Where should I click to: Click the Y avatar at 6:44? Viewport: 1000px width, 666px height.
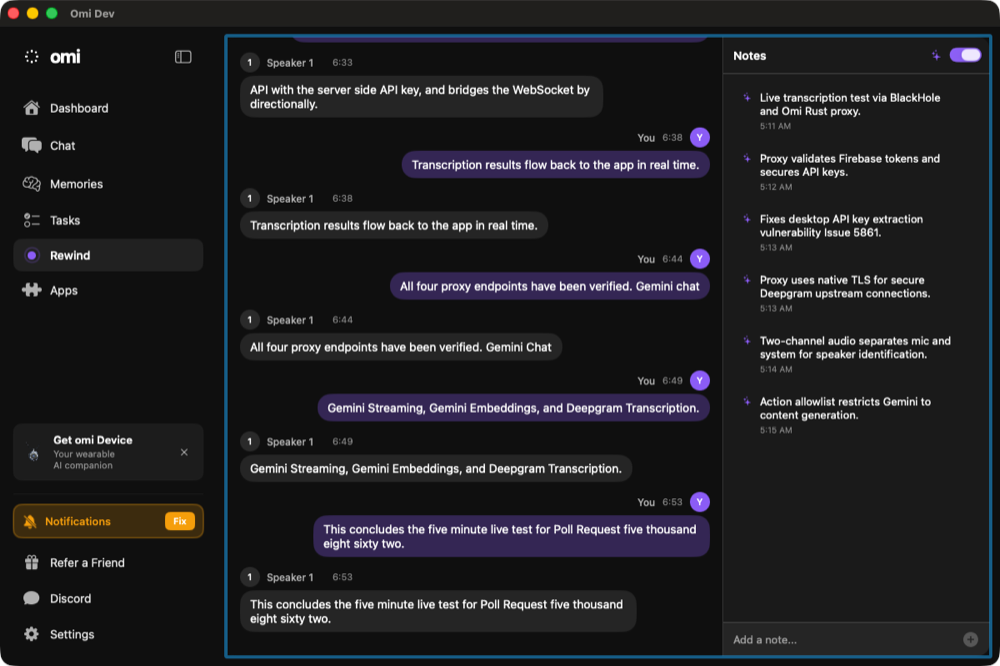click(700, 258)
